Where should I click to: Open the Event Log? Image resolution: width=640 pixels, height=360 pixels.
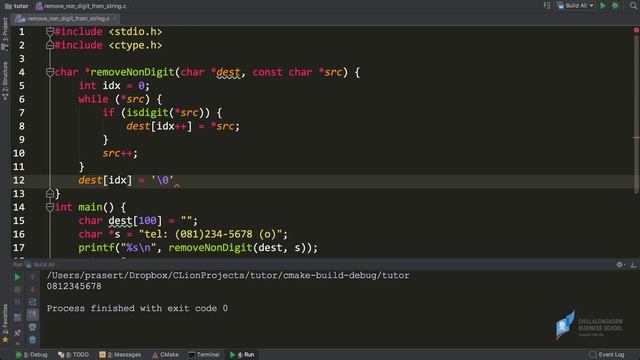607,355
